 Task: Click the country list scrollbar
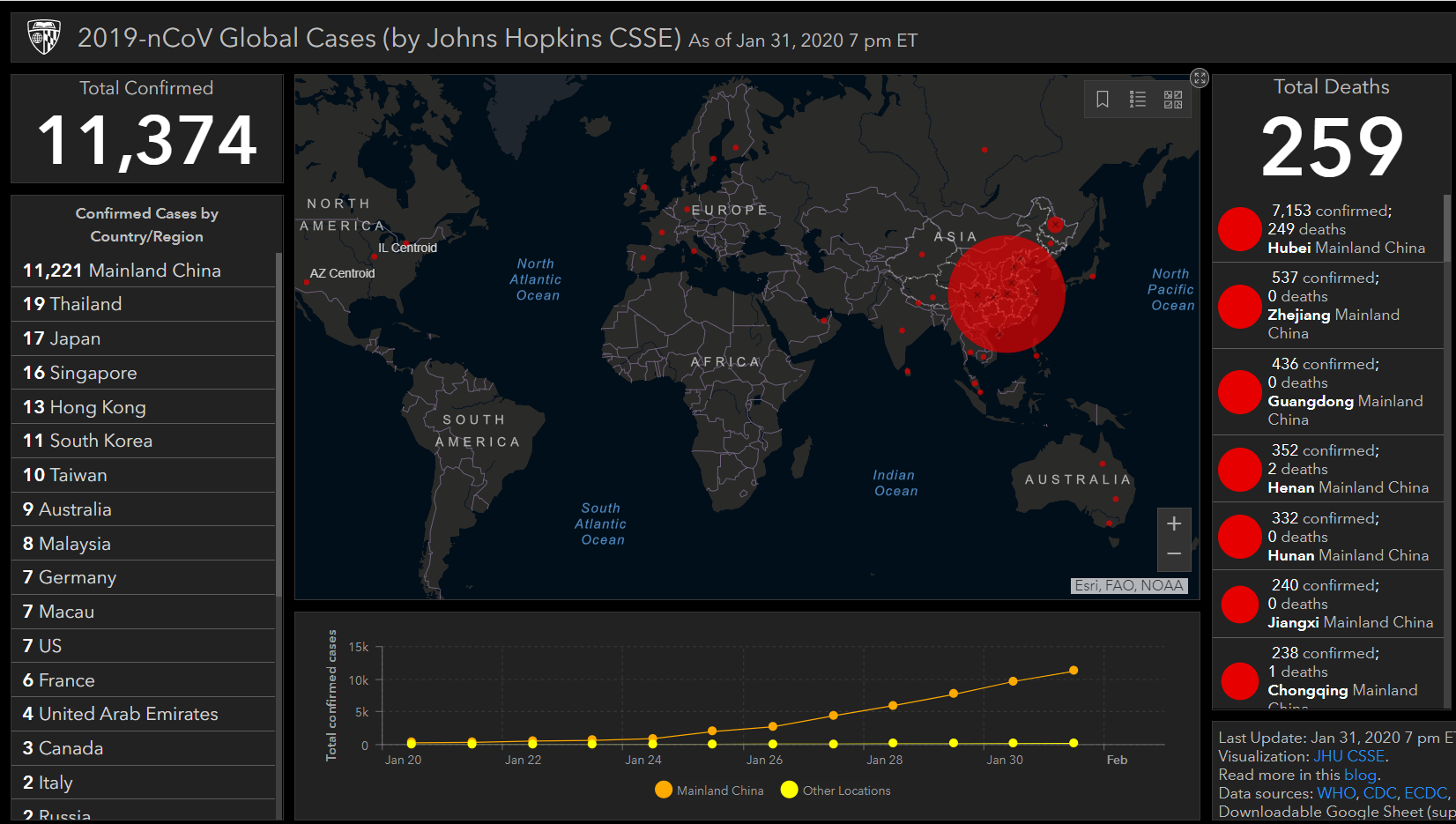point(279,423)
